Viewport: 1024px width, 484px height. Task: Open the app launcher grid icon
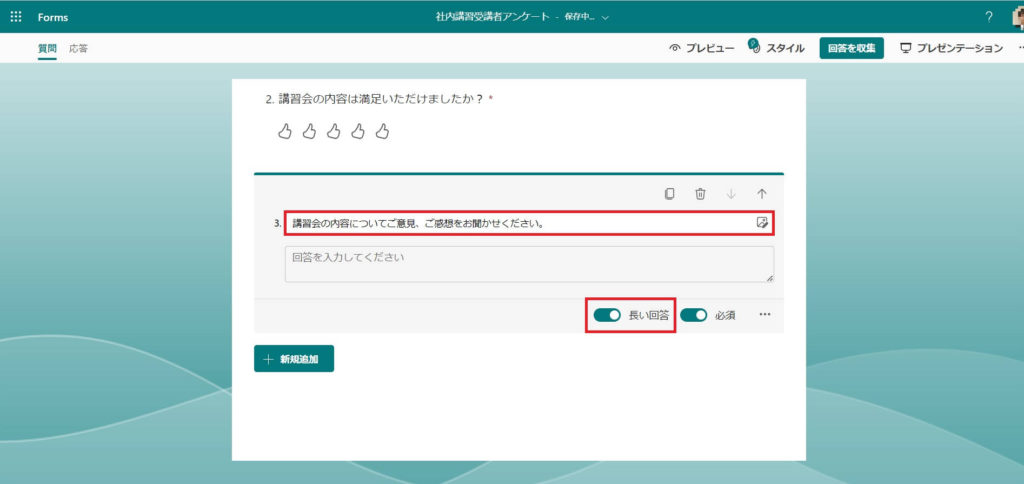[x=15, y=17]
